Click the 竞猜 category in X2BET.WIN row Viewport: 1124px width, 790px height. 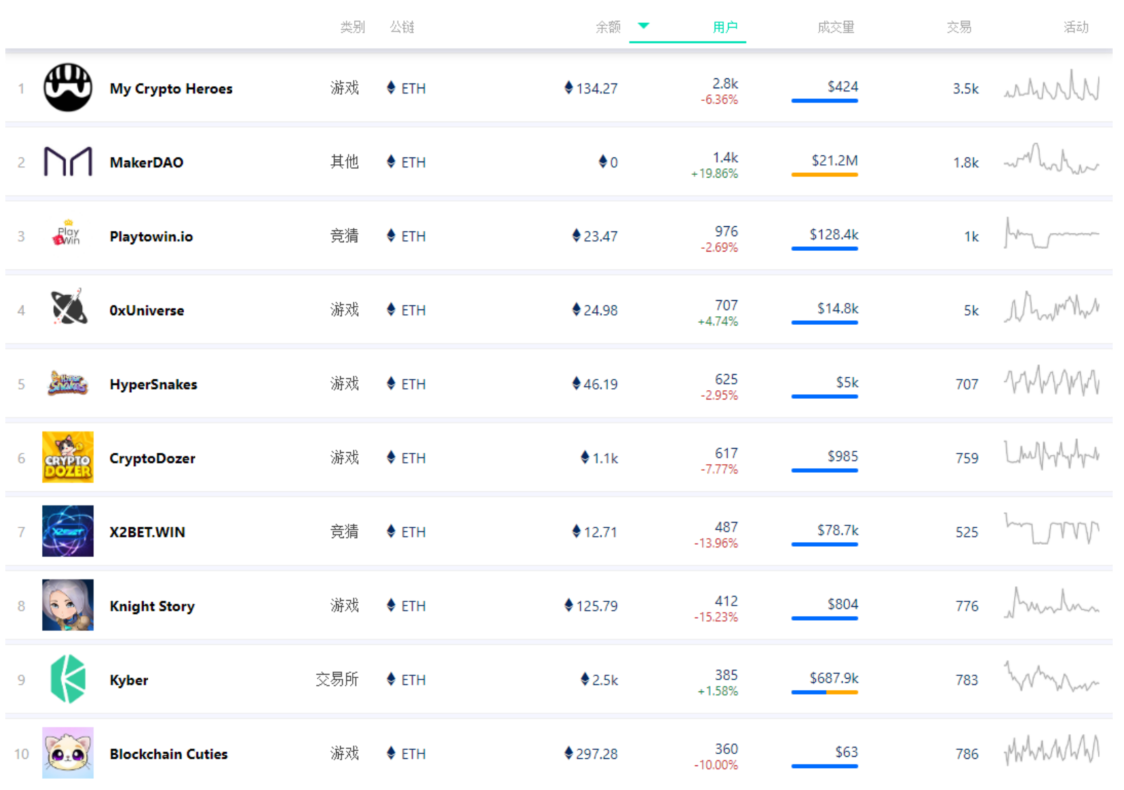point(344,531)
